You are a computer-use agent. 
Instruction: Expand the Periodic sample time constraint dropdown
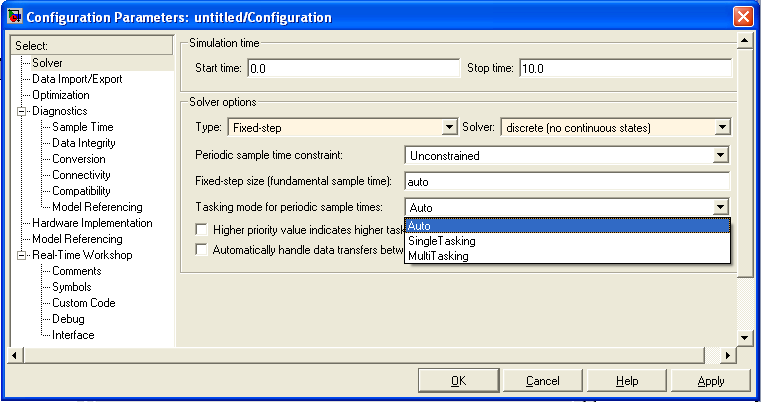pyautogui.click(x=720, y=156)
